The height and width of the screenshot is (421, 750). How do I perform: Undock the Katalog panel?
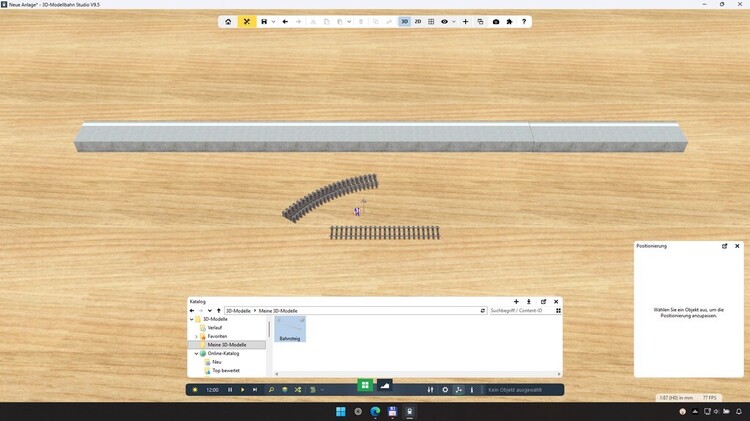[x=543, y=301]
